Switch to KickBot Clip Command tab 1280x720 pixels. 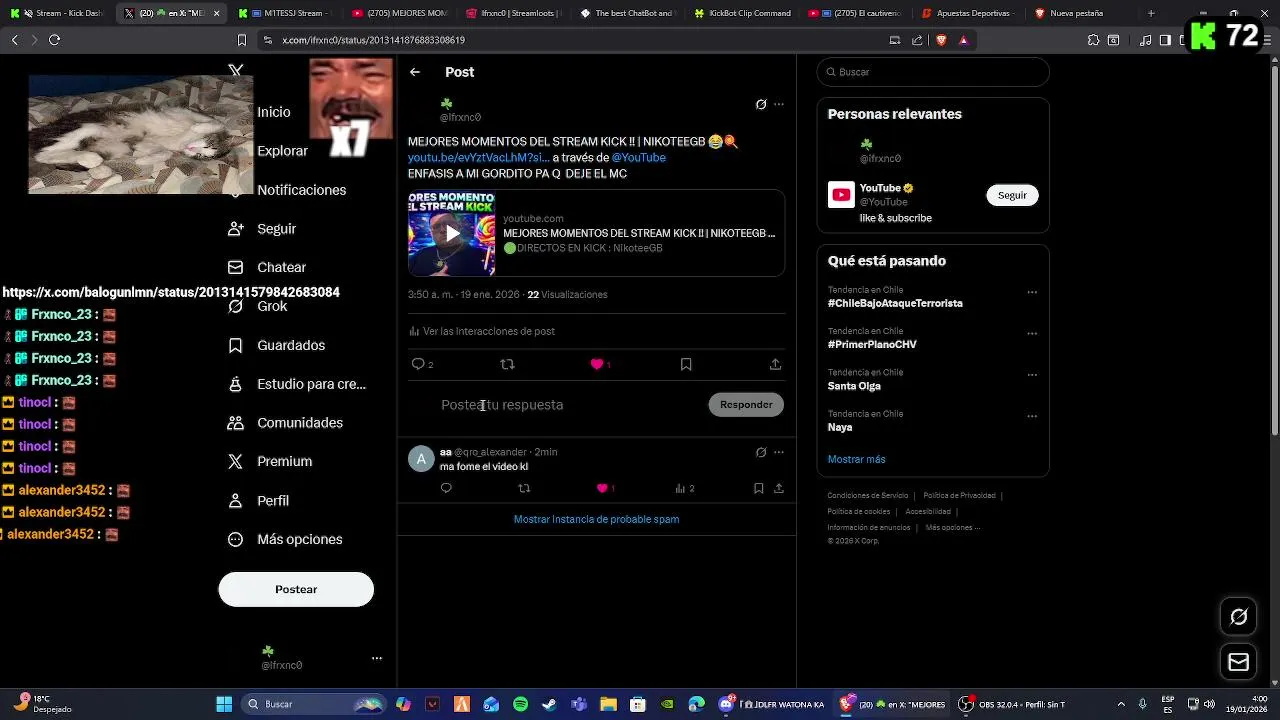pos(741,13)
